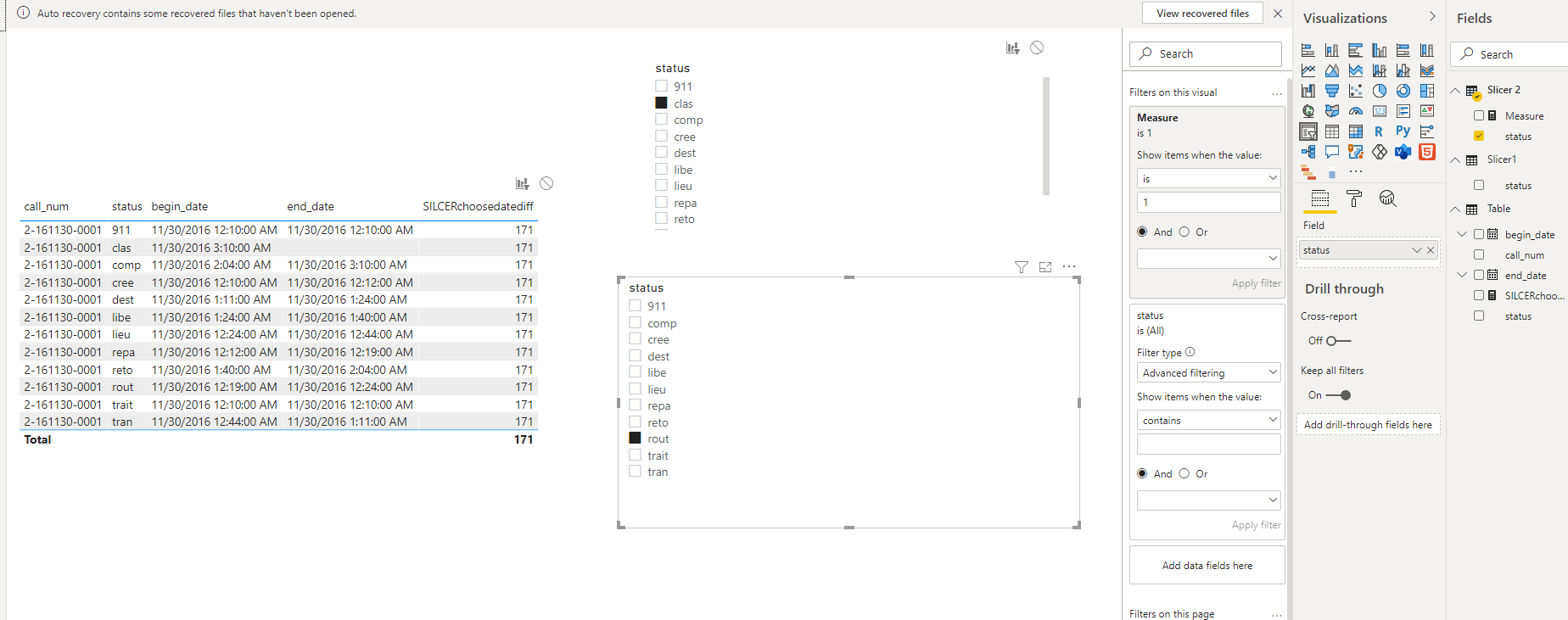Collapse the Slicer 2 table in Fields
Screen dimensions: 1568x620
1455,90
